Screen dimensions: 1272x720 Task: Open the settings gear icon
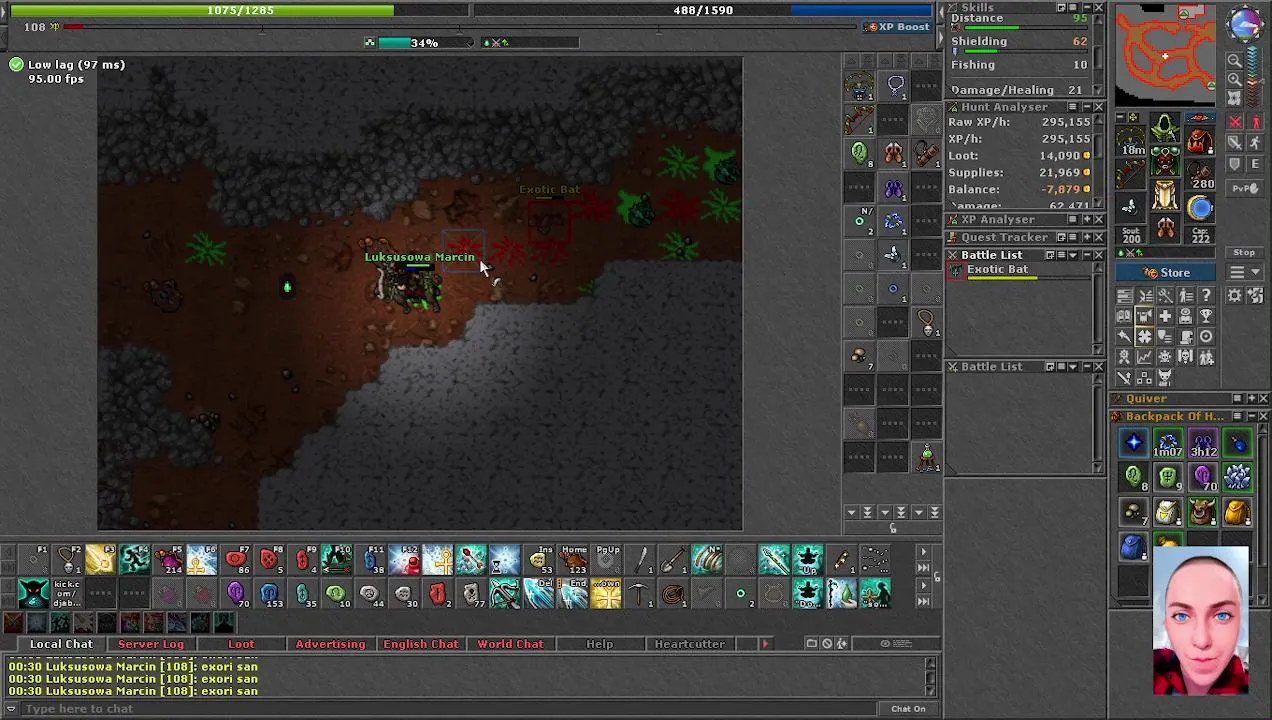click(1234, 295)
